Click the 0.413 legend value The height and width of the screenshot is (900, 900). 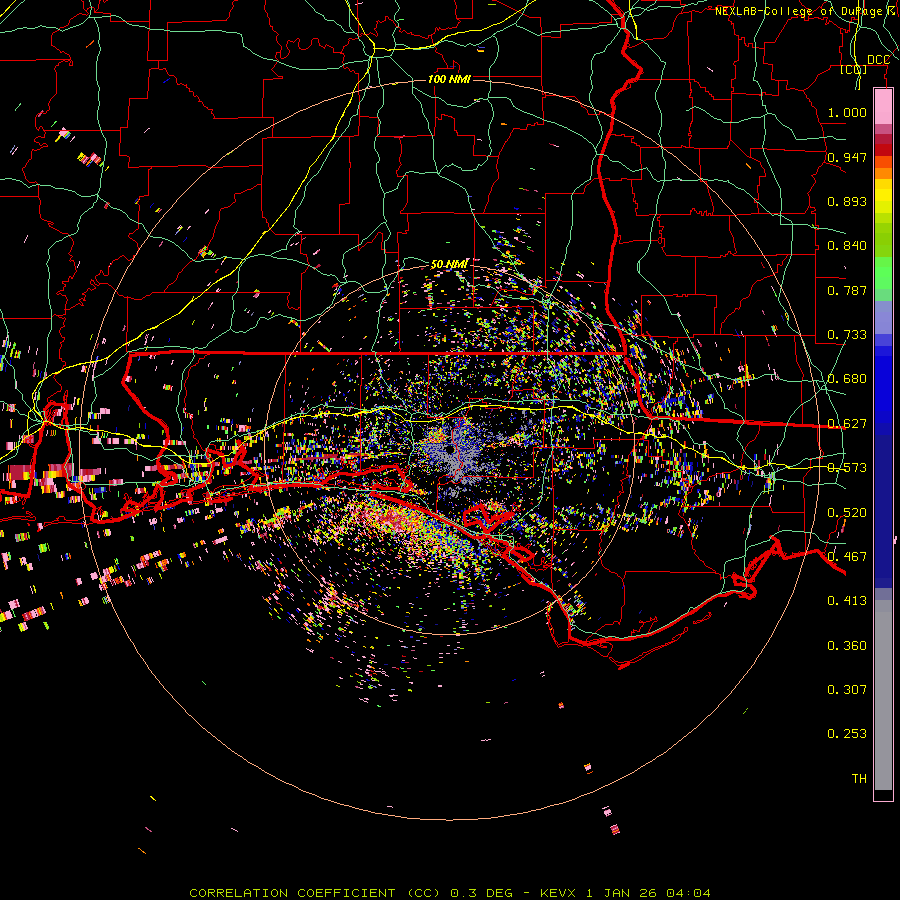click(847, 601)
